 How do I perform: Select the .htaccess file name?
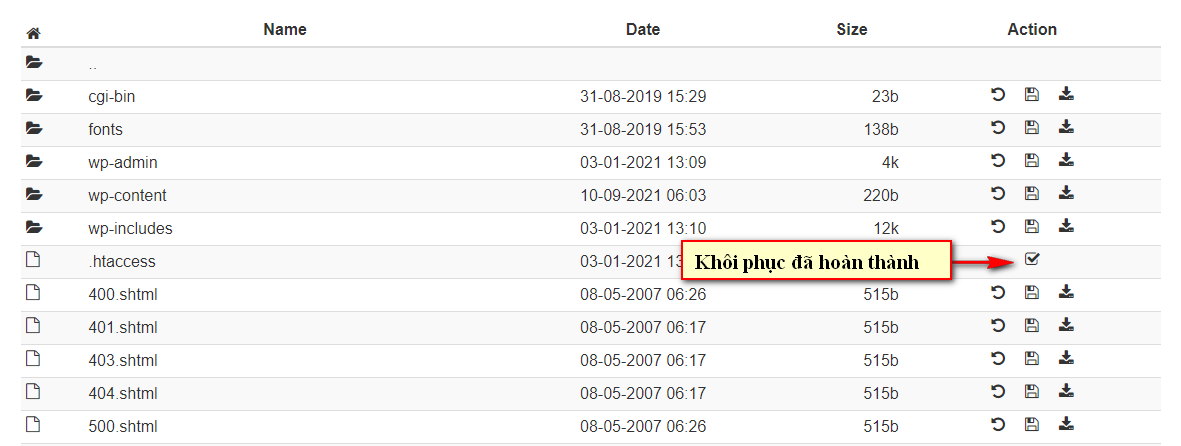click(122, 261)
